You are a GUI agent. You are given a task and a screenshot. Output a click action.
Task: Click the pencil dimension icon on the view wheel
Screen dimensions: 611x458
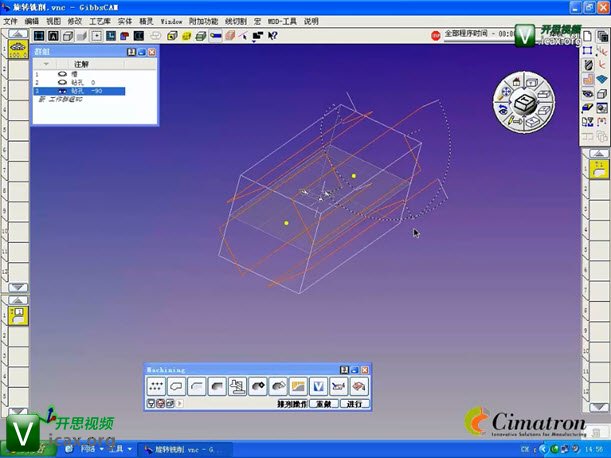tap(514, 122)
